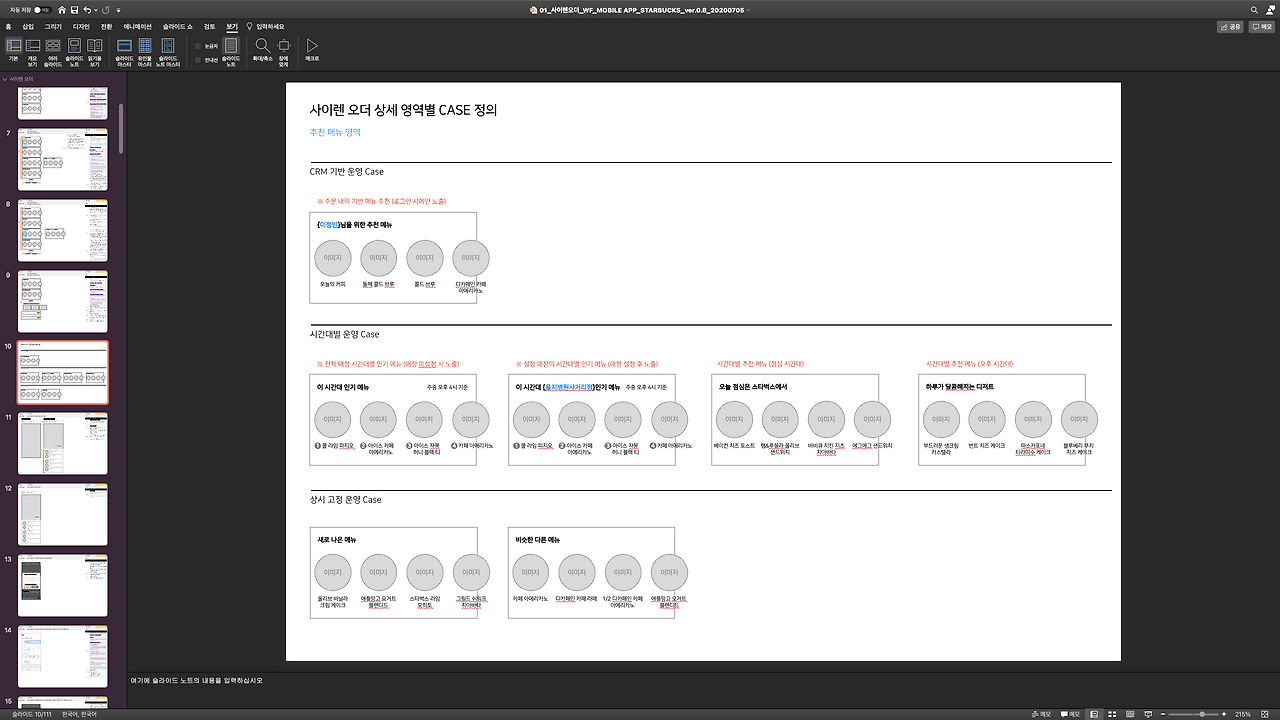Click into the slide notes input area
Screen dimensions: 1280x720
click(x=702, y=690)
